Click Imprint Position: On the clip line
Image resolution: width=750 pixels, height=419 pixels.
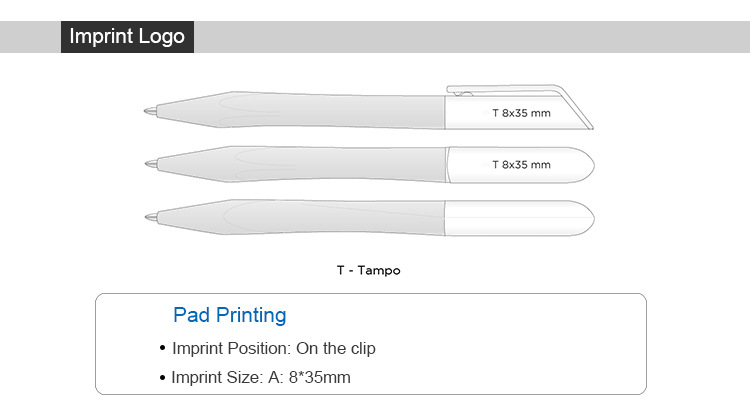click(x=274, y=348)
